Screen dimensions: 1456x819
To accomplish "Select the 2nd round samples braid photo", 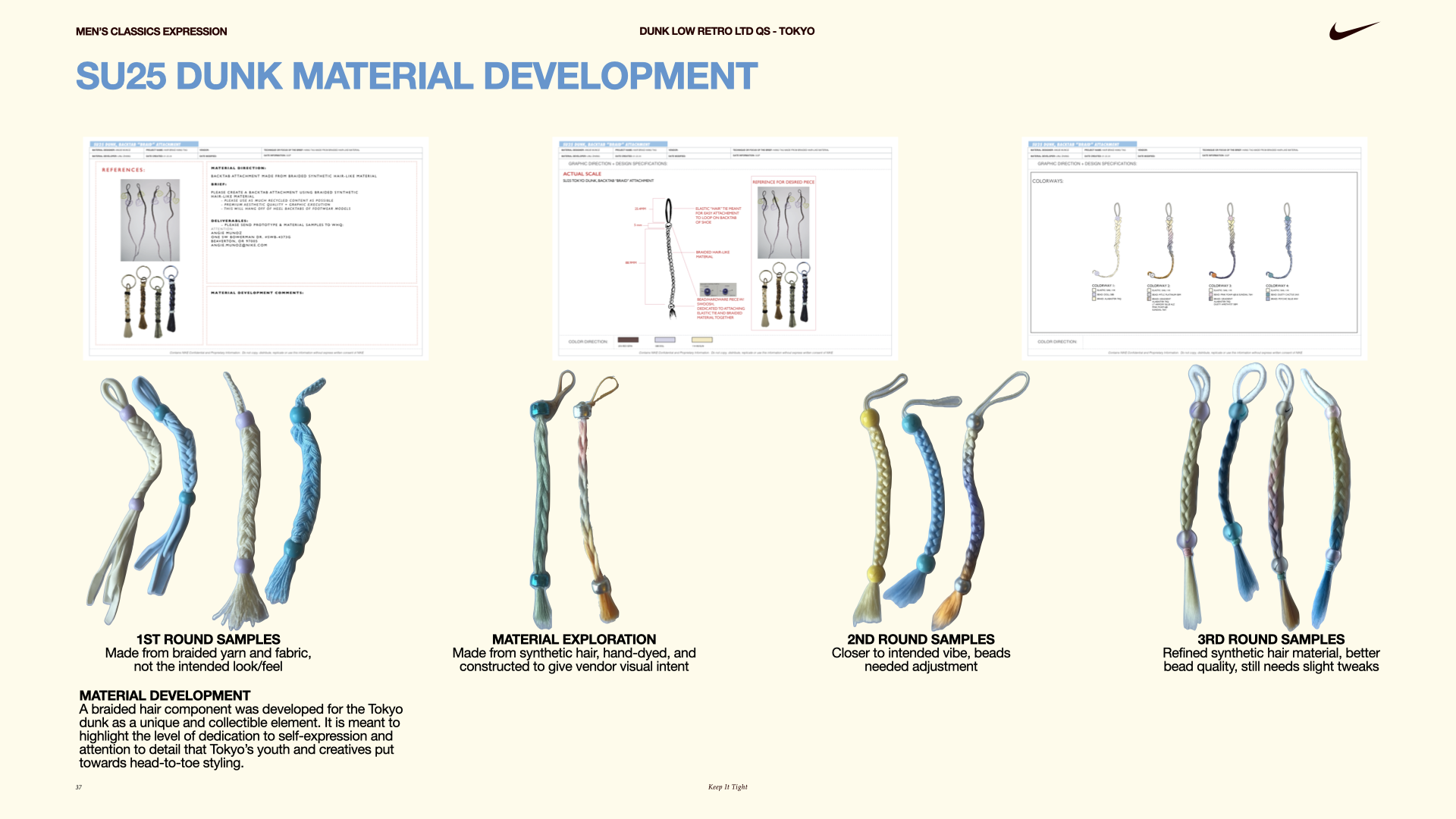I will [942, 499].
